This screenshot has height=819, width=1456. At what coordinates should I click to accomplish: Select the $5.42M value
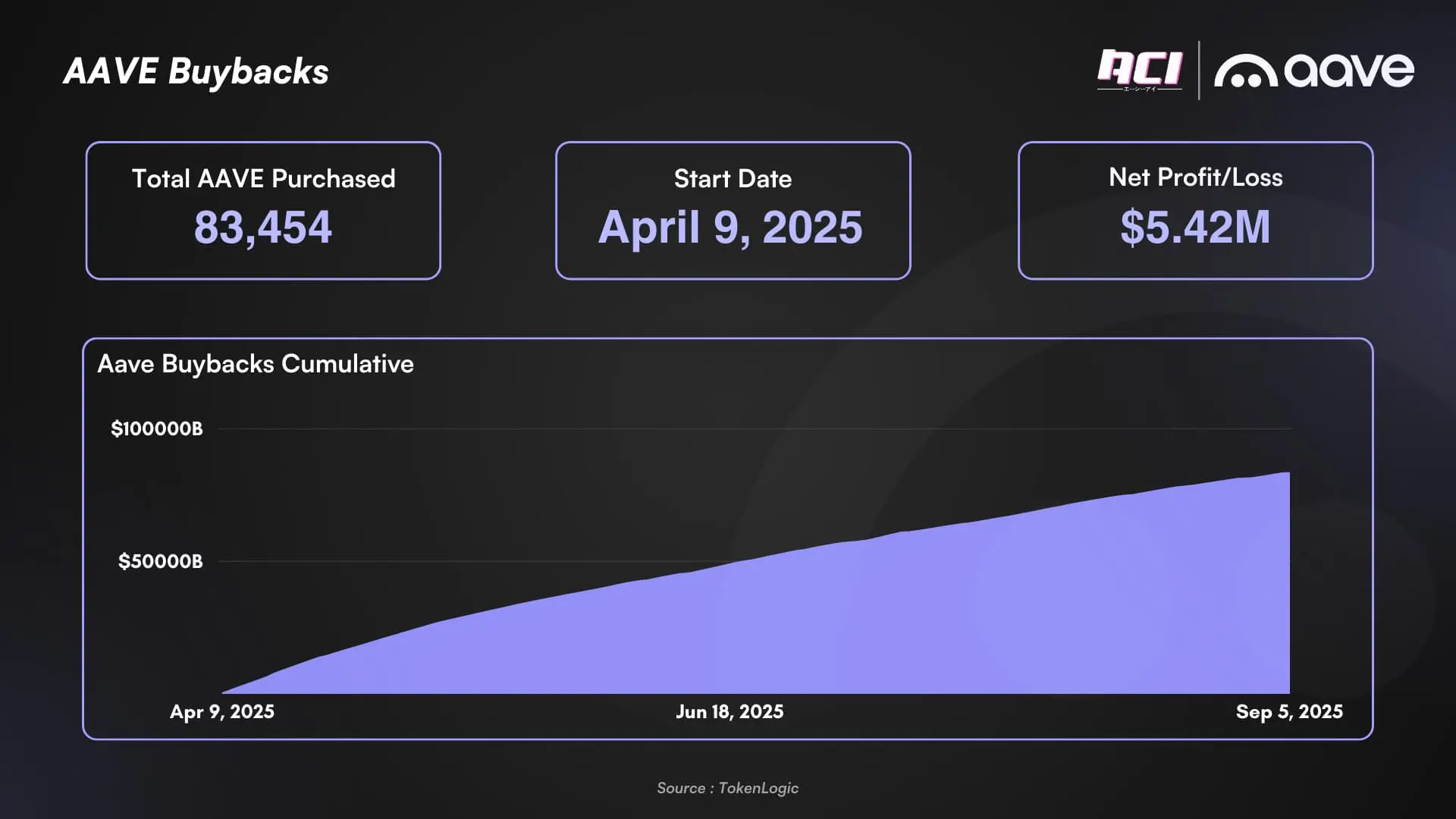coord(1195,227)
